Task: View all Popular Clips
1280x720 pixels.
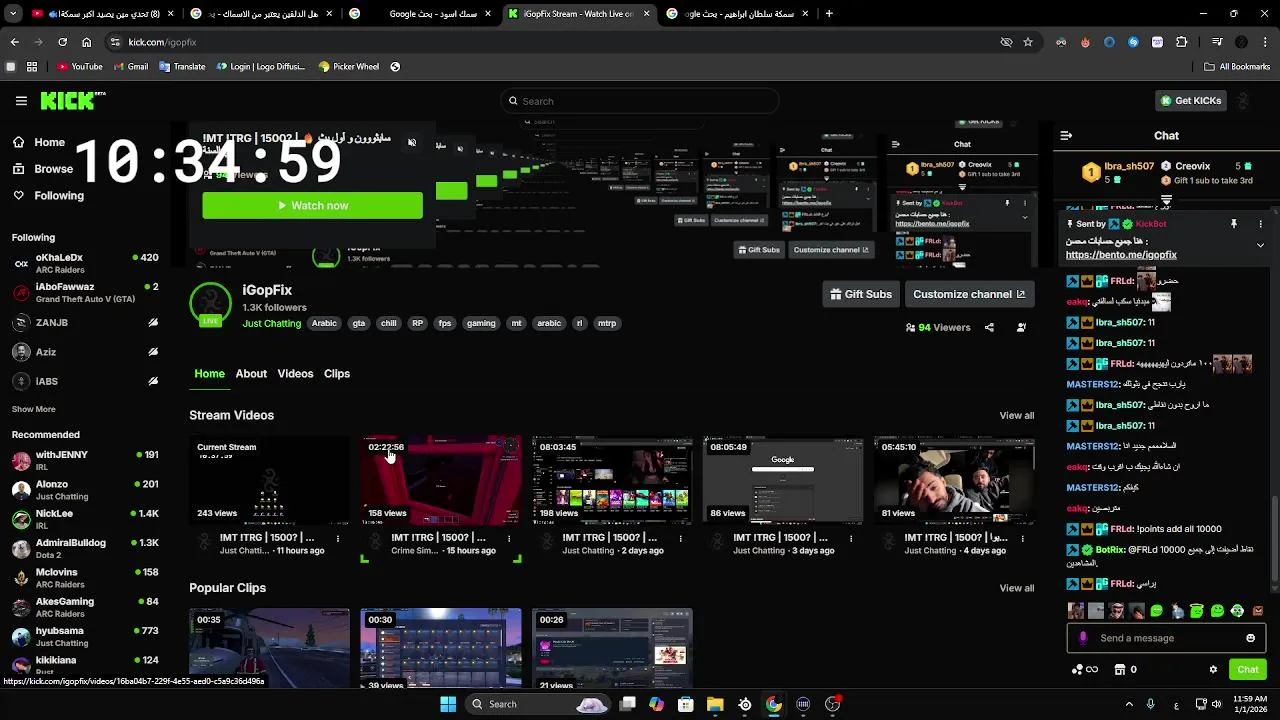Action: 1016,588
